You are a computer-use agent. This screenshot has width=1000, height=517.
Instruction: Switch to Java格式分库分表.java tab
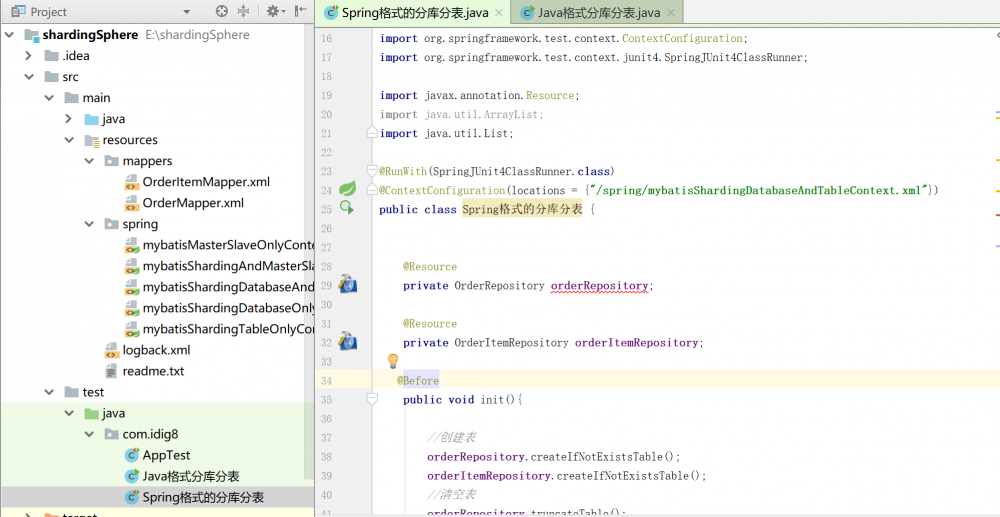(598, 13)
